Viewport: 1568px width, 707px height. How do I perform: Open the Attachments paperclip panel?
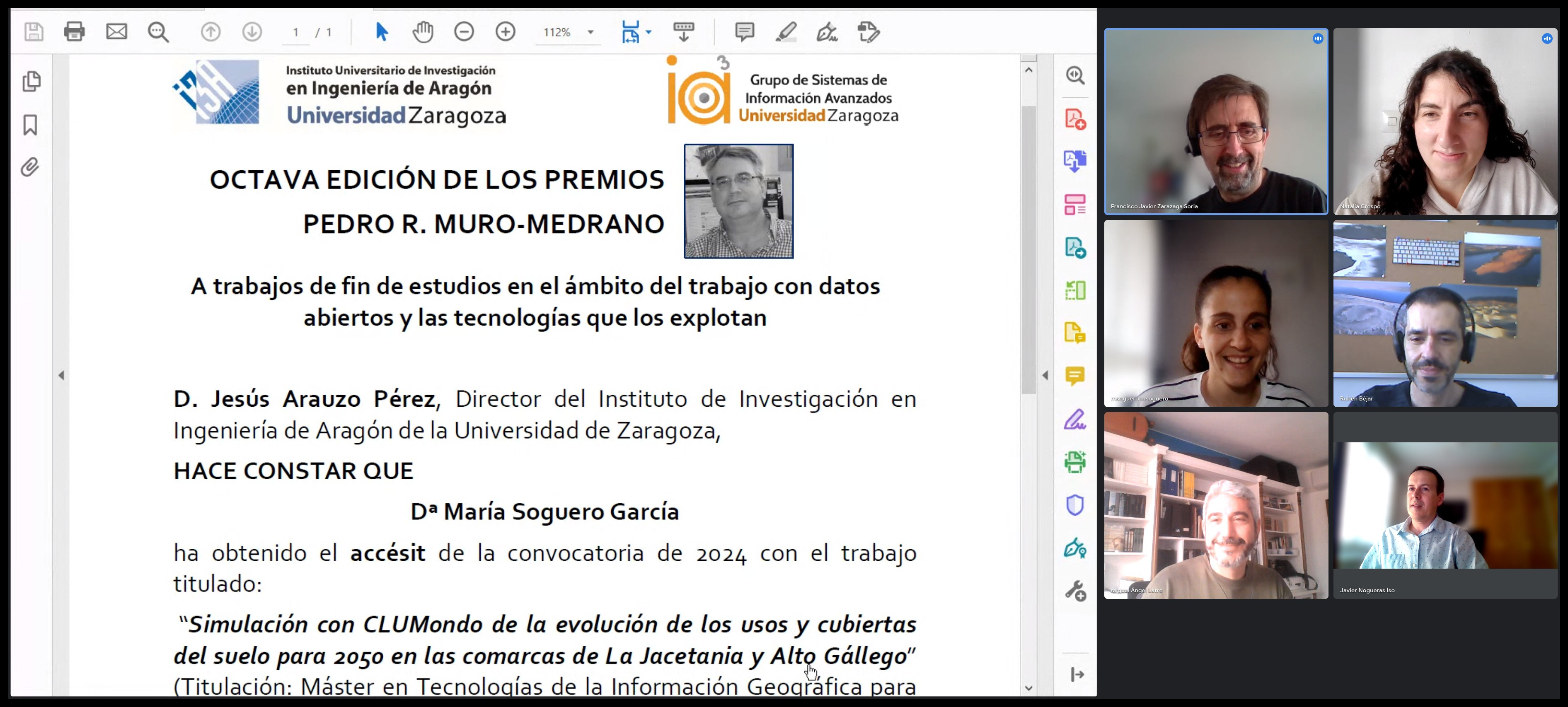[x=30, y=167]
